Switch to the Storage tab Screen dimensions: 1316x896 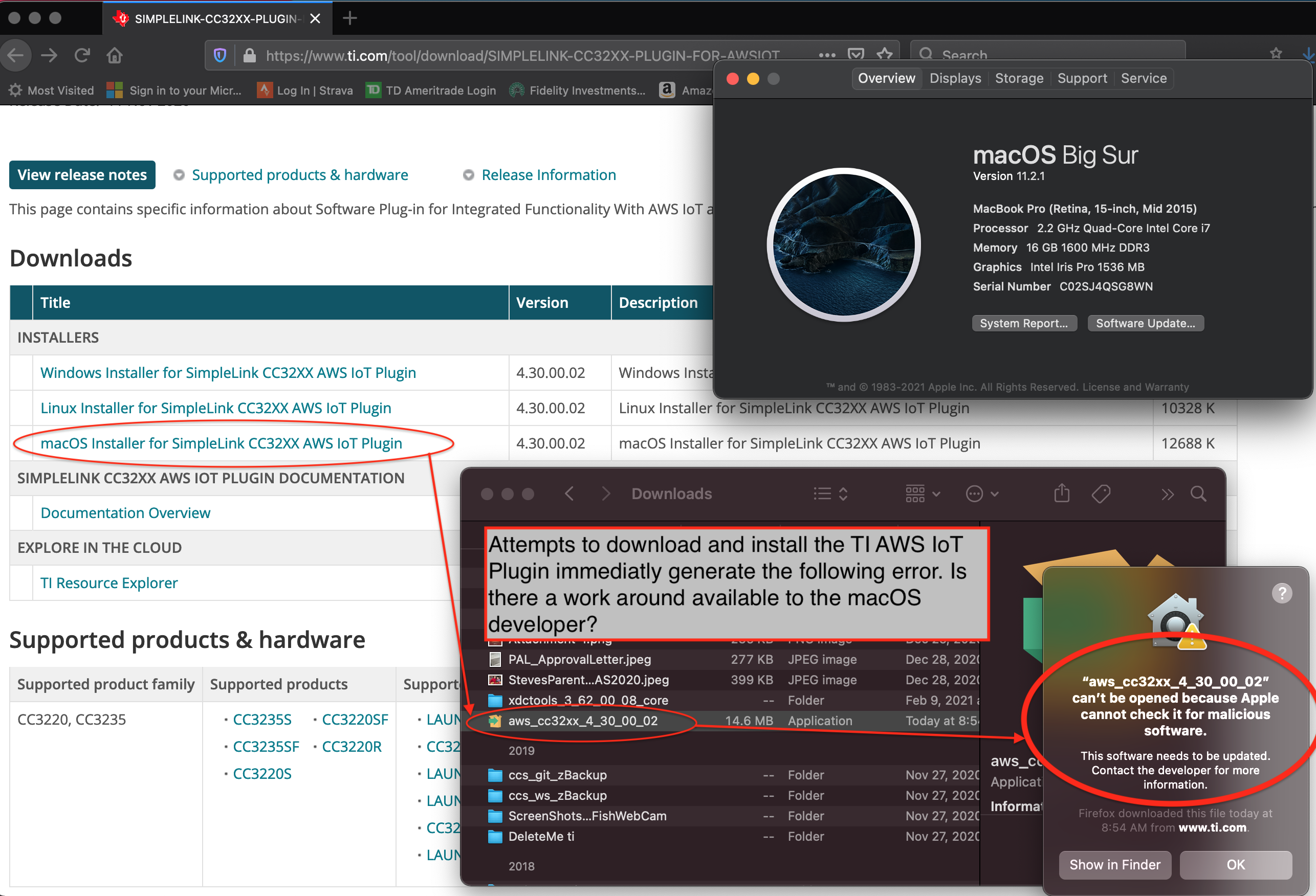[1019, 78]
